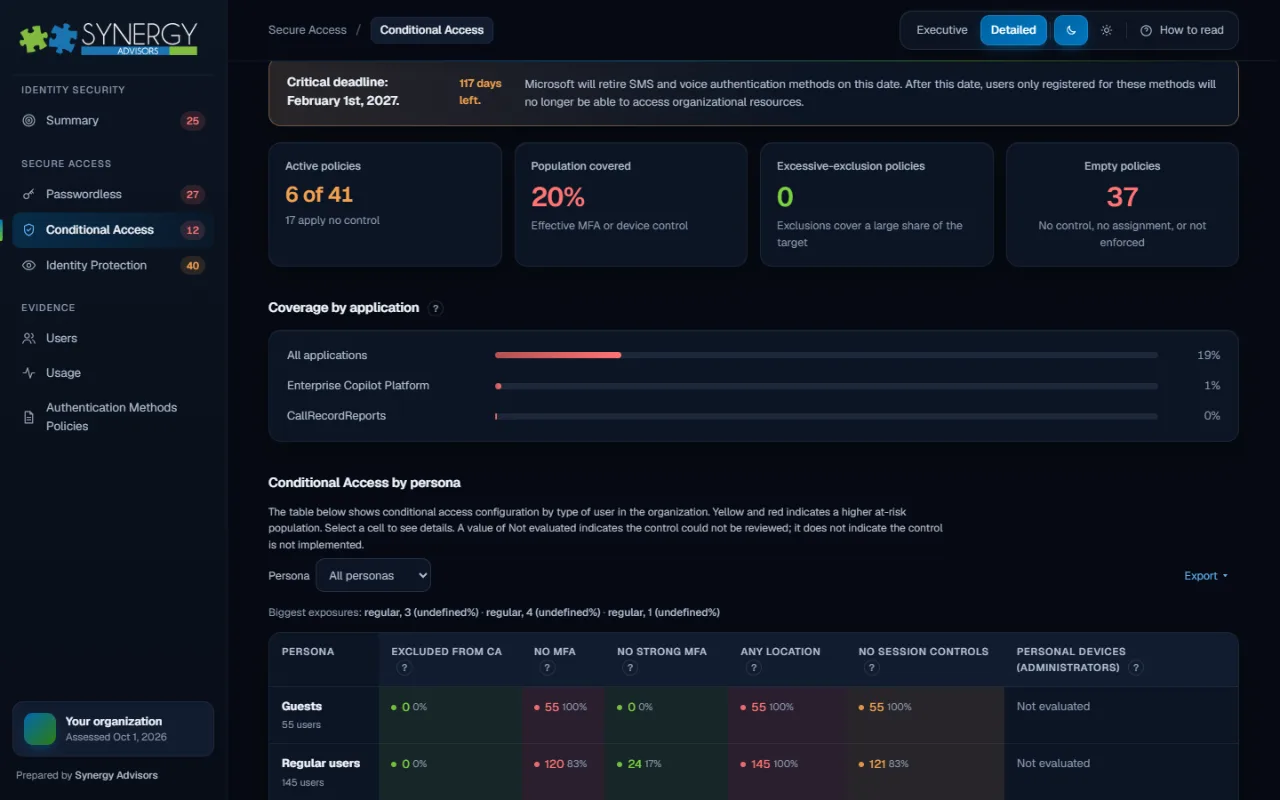This screenshot has width=1280, height=800.
Task: Open Regular users Any Location cell
Action: point(787,771)
